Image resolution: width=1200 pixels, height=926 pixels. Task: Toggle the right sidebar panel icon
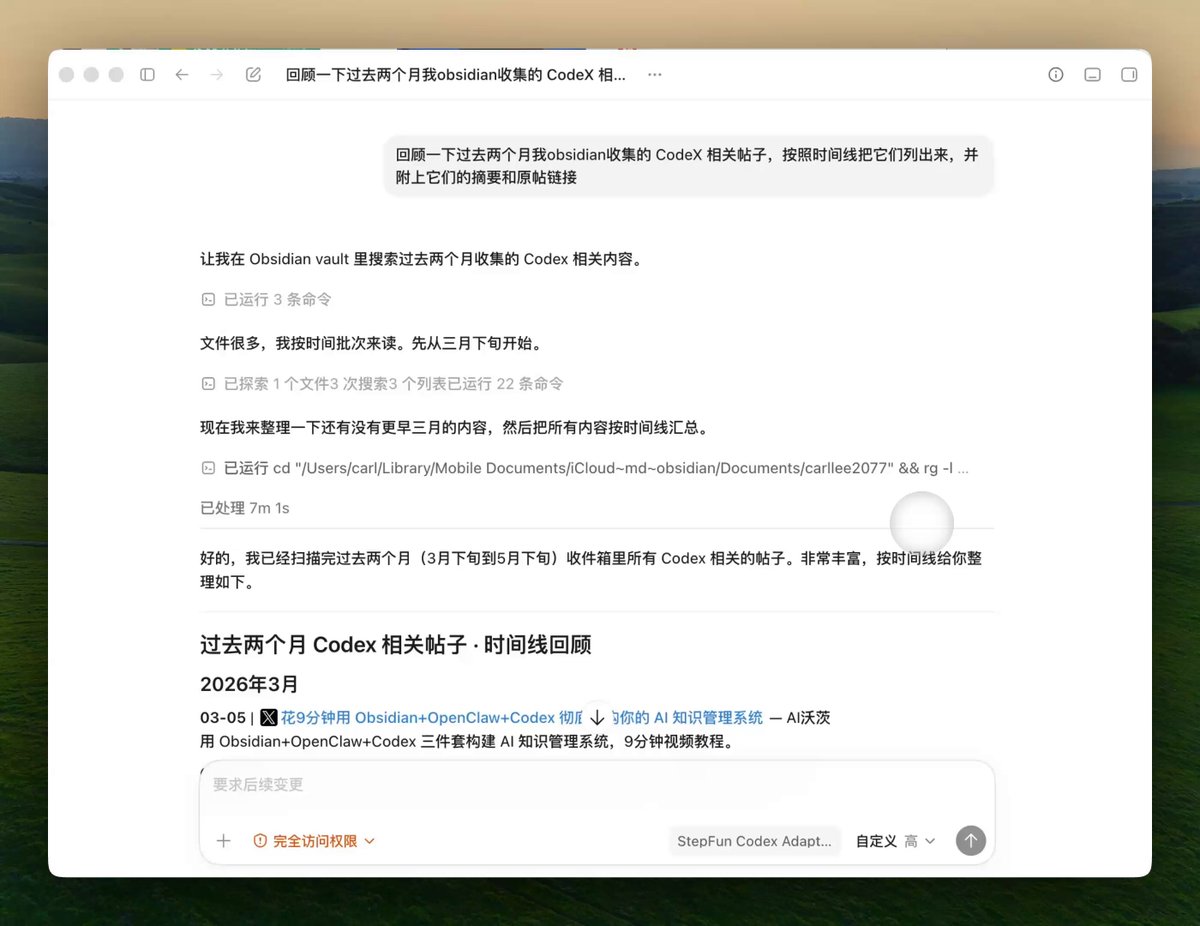[1129, 75]
